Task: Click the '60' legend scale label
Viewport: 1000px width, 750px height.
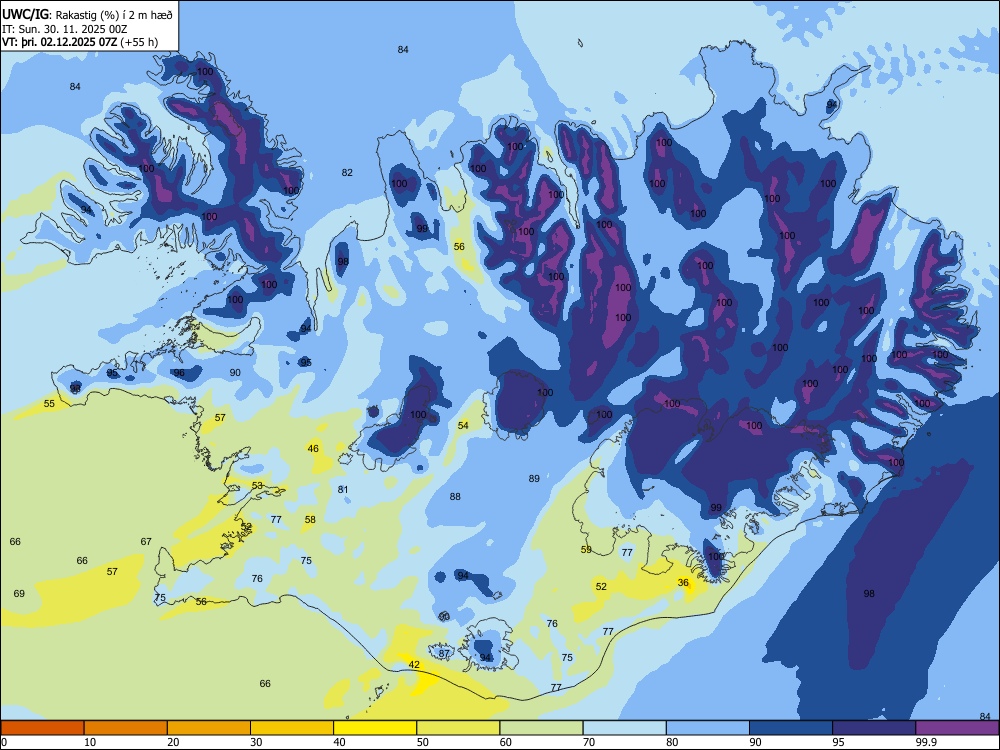Action: click(x=506, y=742)
